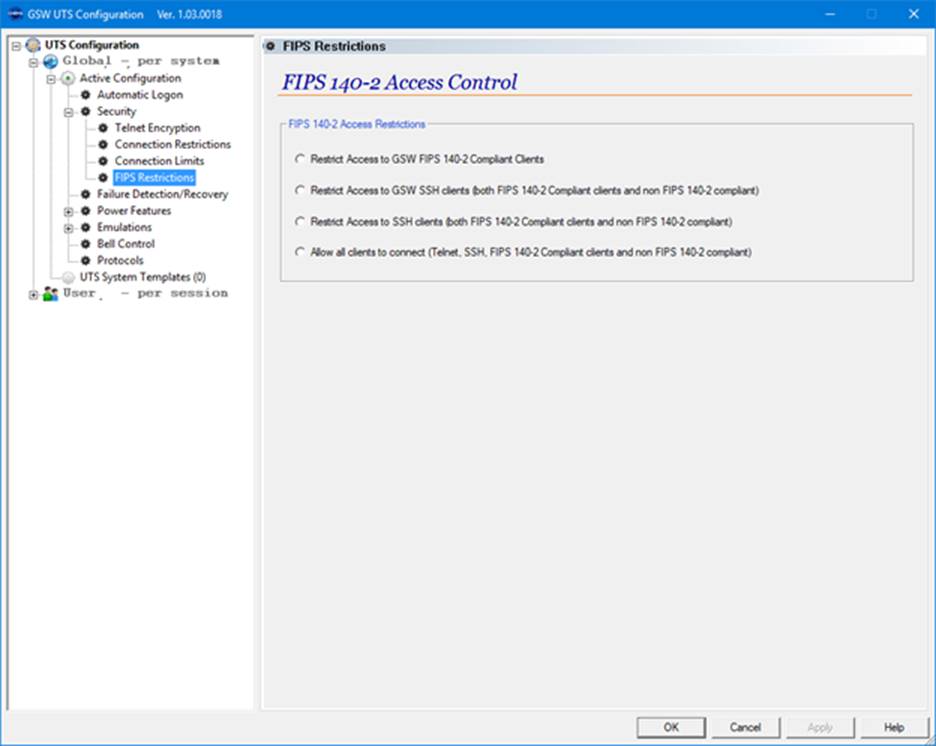The height and width of the screenshot is (746, 936).
Task: Click the Active Configuration green circle icon
Action: click(68, 78)
